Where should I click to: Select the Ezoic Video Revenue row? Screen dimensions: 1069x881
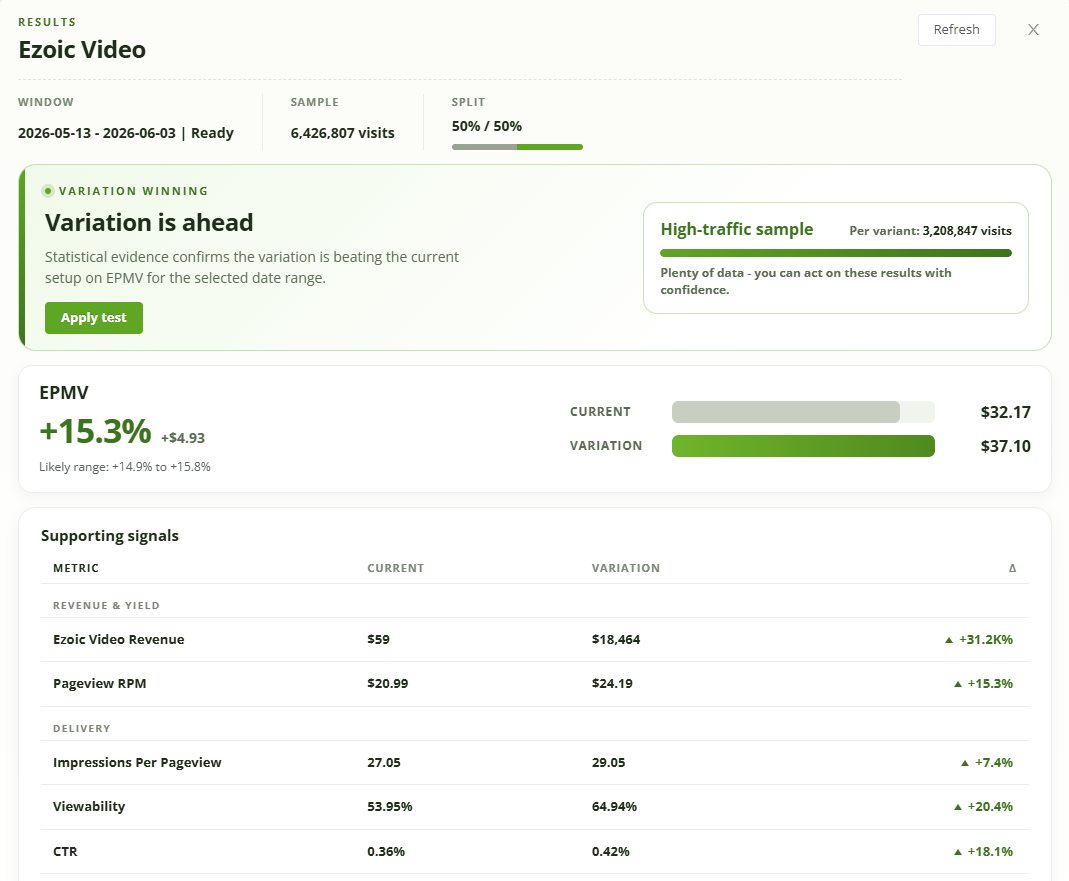534,640
